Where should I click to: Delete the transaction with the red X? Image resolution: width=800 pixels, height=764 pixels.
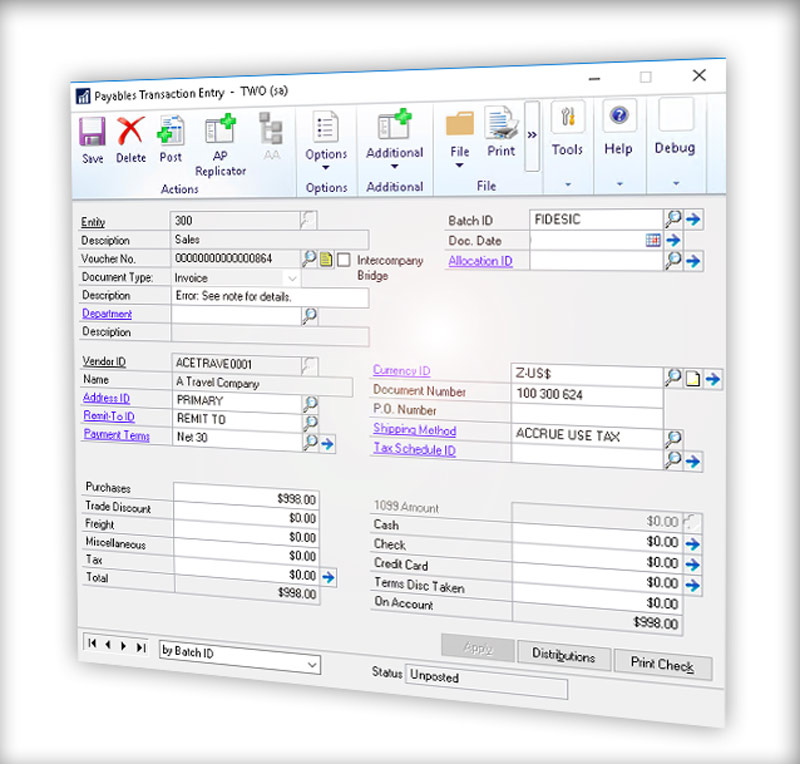click(131, 130)
